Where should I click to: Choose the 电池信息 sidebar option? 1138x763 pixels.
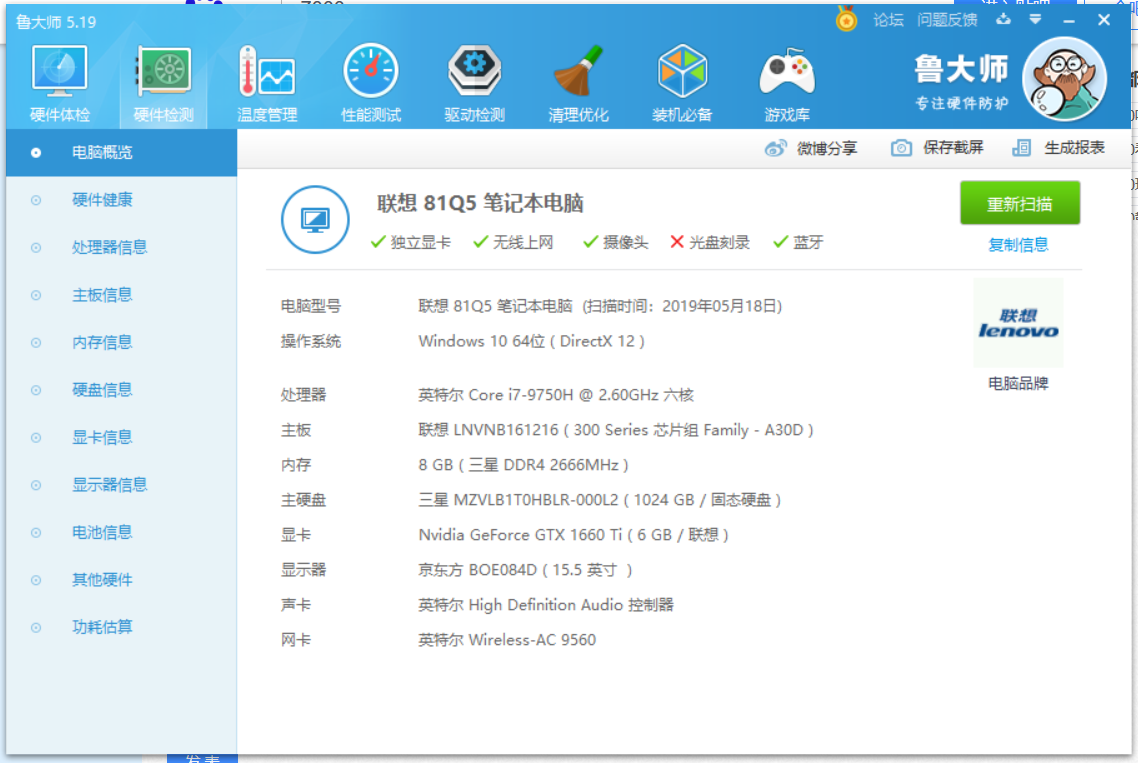[x=102, y=532]
